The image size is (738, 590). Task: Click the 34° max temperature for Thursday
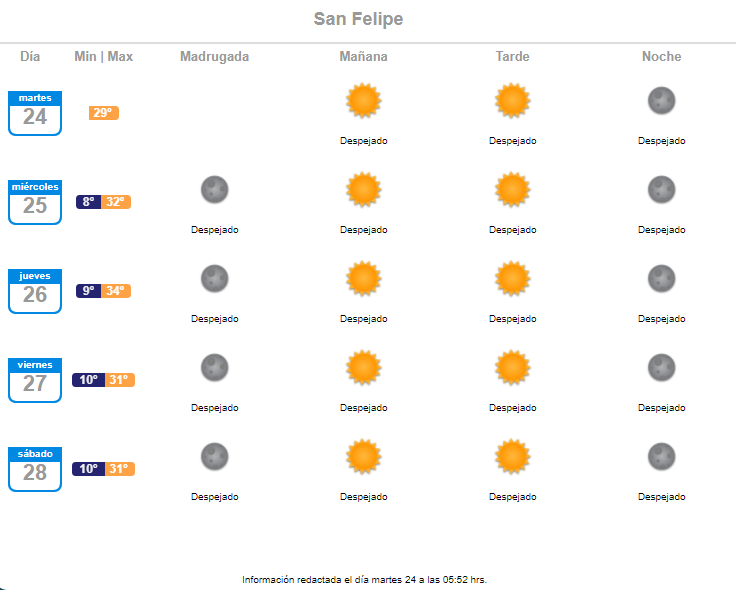tap(116, 291)
